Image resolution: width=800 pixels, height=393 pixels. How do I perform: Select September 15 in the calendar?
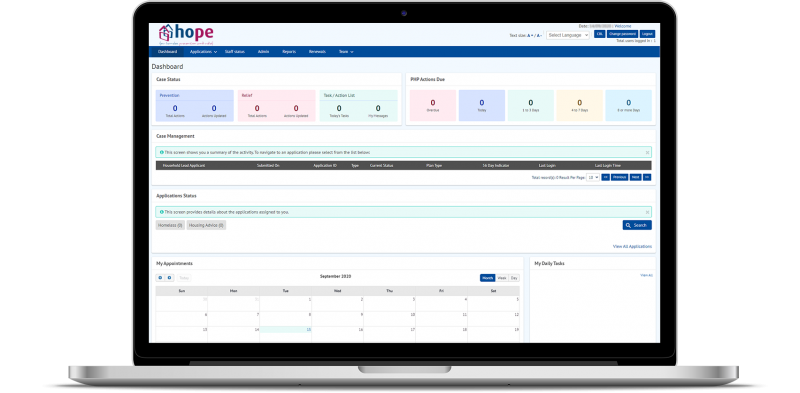(285, 334)
